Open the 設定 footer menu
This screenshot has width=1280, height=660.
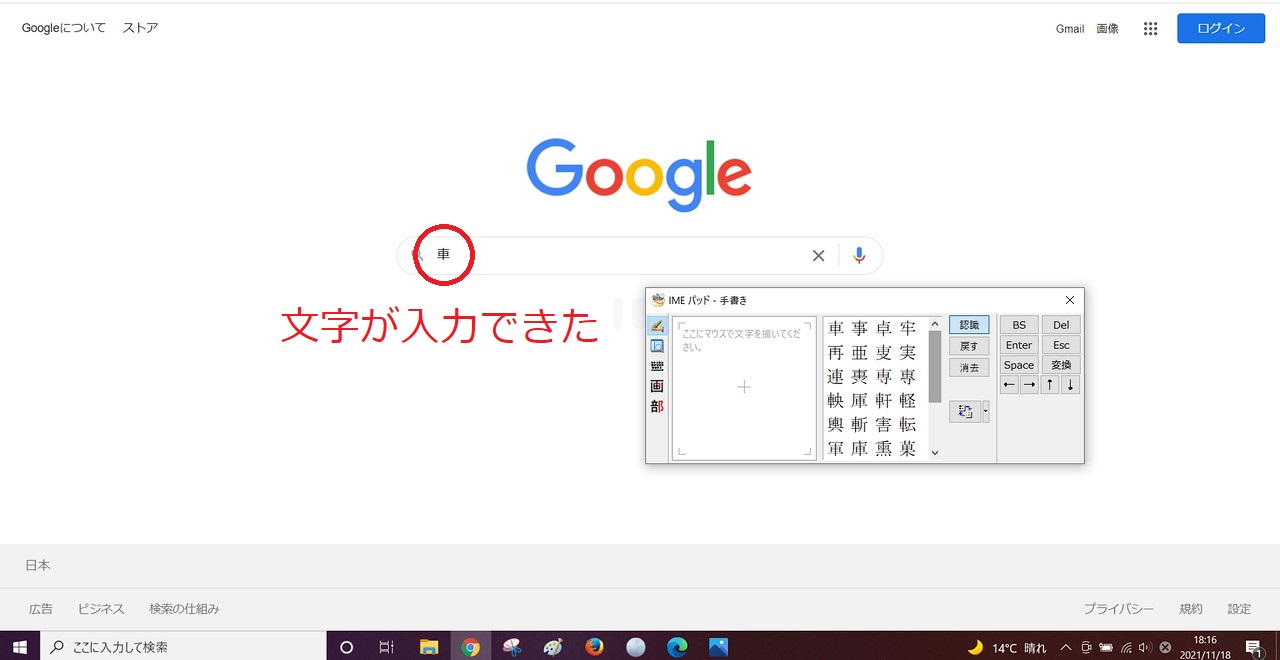[1240, 608]
